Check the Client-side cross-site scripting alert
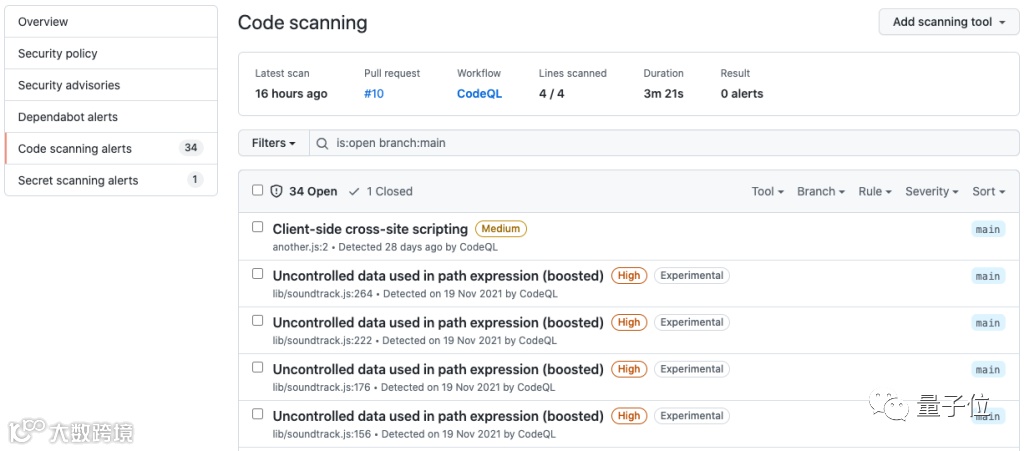The image size is (1024, 451). [258, 227]
